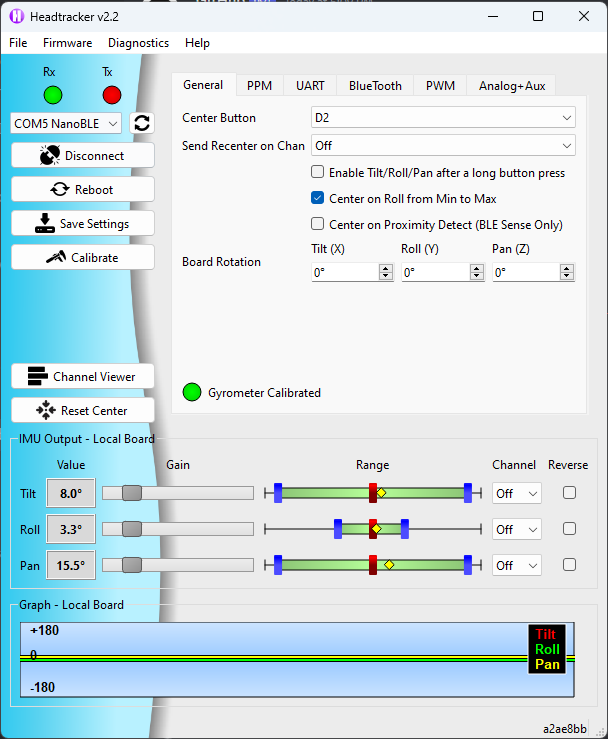Open the Firmware menu
This screenshot has height=739, width=608.
point(67,43)
